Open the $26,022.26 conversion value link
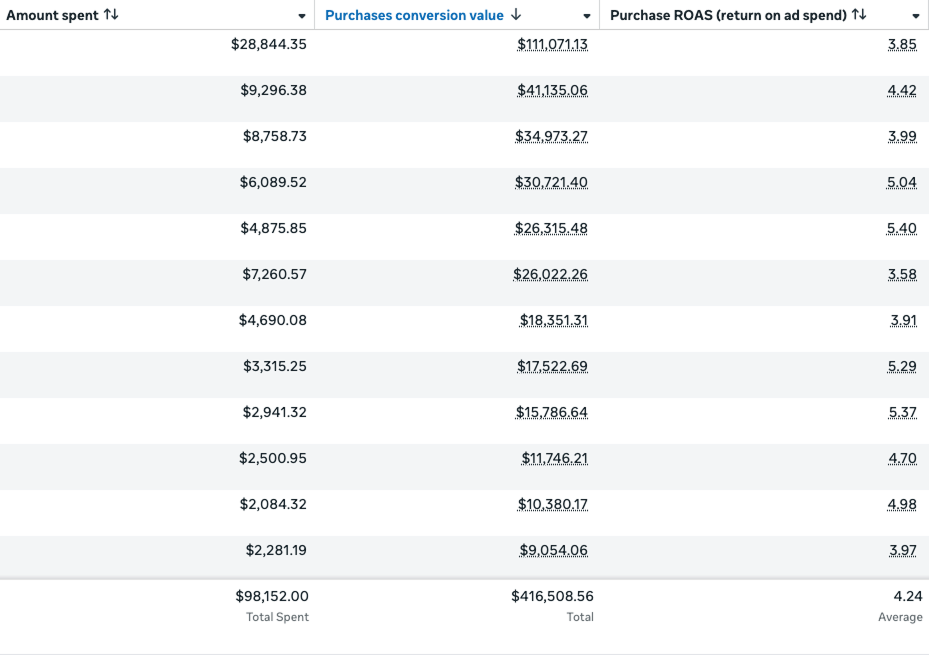This screenshot has height=655, width=929. coord(550,275)
